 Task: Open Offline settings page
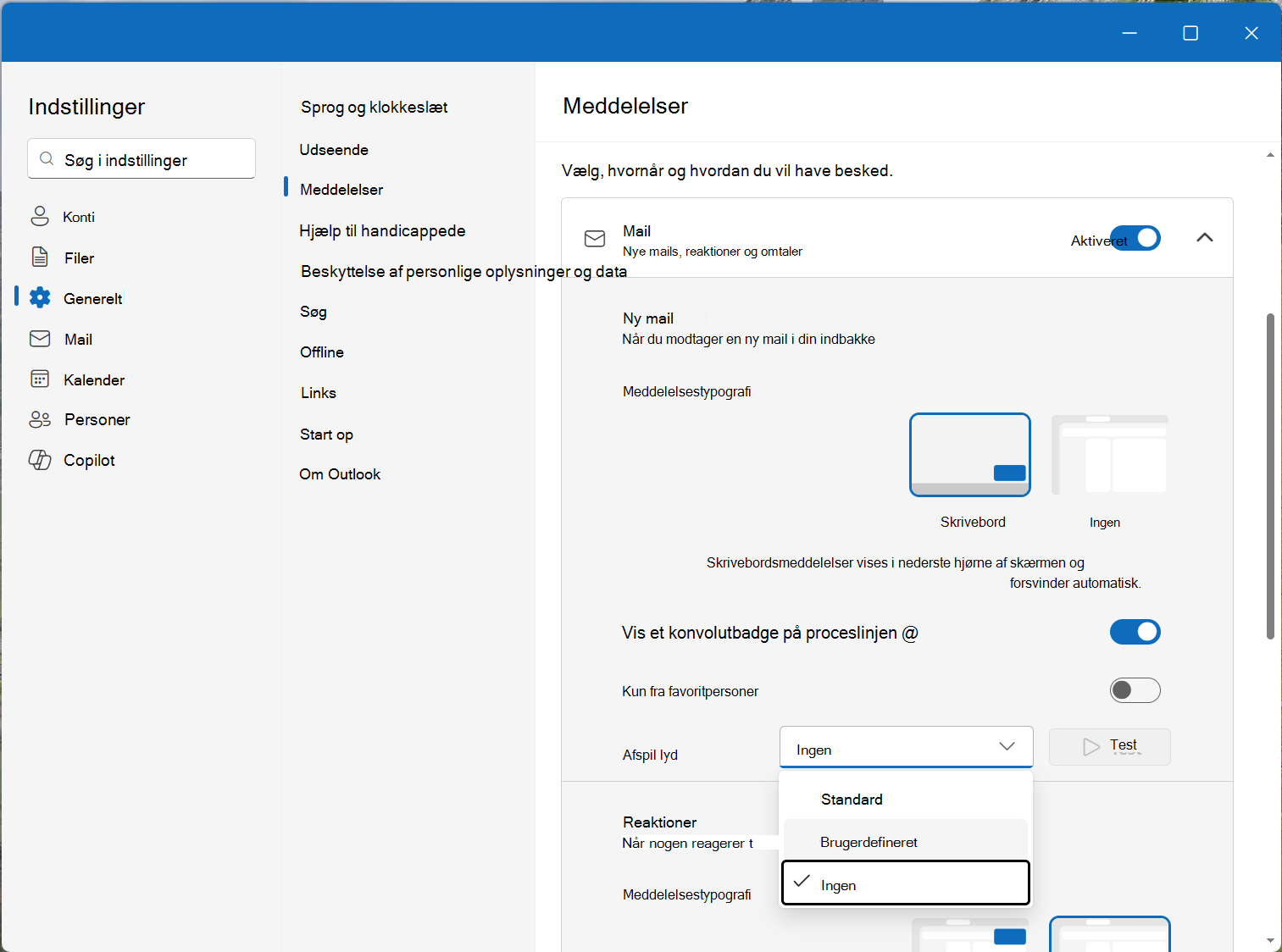click(322, 351)
